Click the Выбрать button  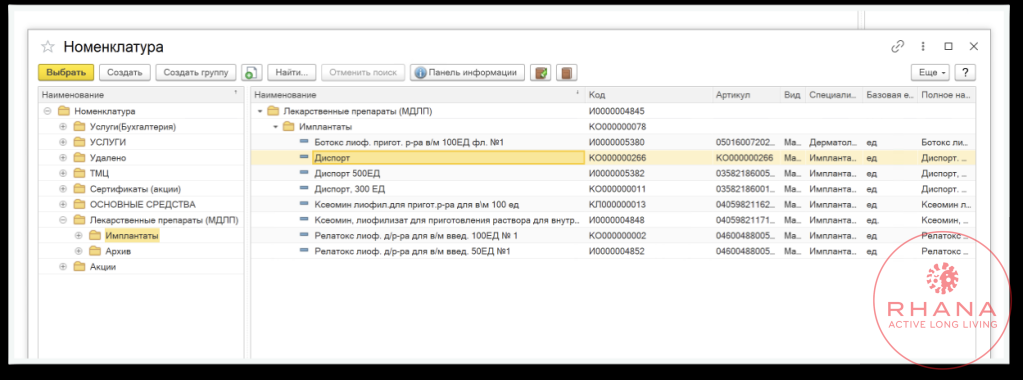pyautogui.click(x=66, y=72)
